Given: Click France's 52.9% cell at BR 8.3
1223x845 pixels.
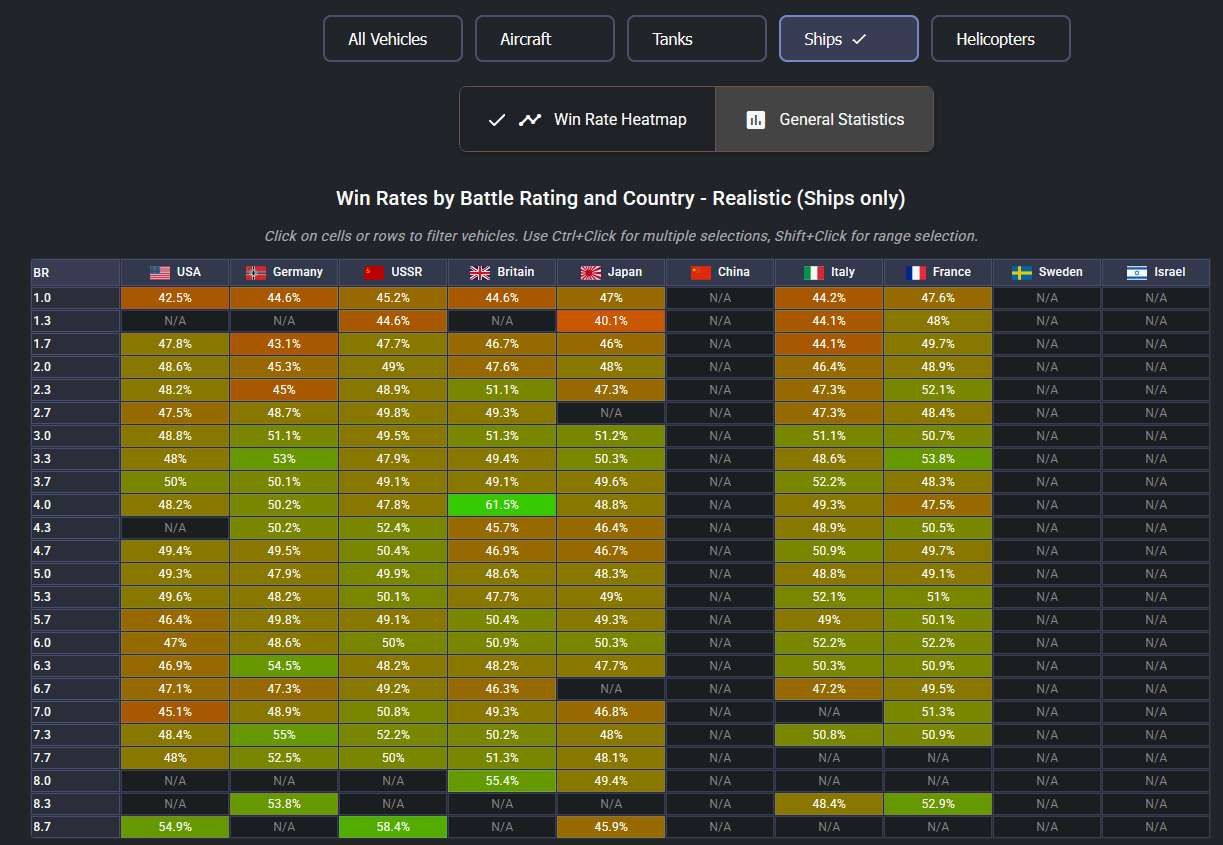Looking at the screenshot, I should [x=938, y=803].
